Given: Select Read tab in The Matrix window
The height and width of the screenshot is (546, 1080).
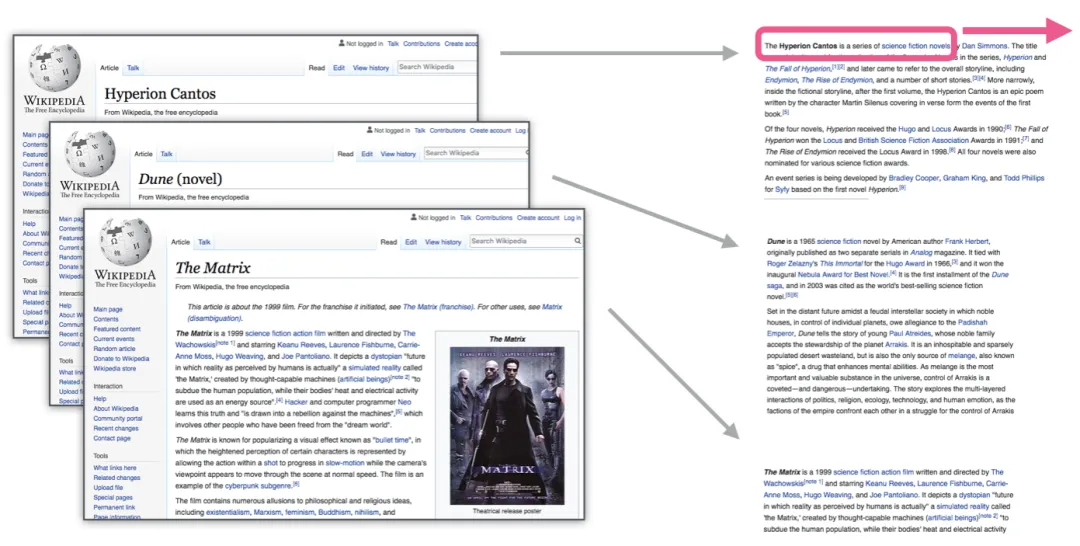Looking at the screenshot, I should pos(388,242).
